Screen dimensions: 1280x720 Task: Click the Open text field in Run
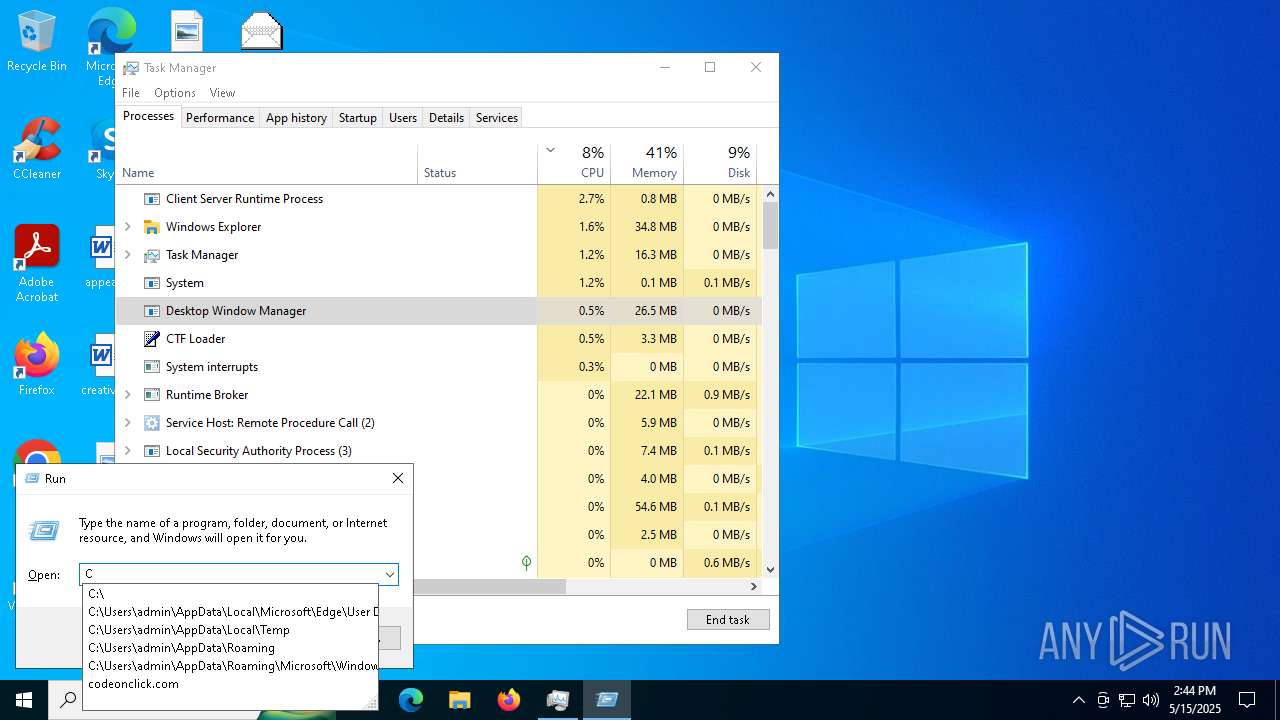tap(231, 574)
